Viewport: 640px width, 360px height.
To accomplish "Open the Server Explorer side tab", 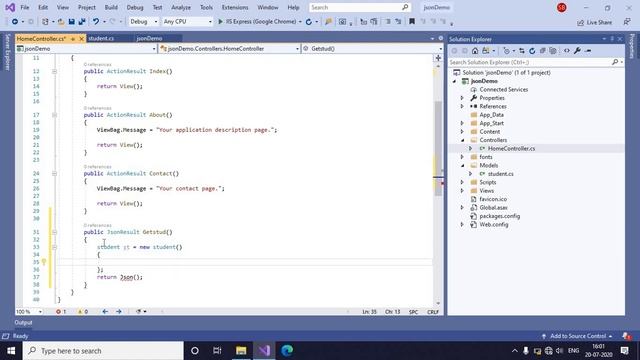I will [x=7, y=52].
